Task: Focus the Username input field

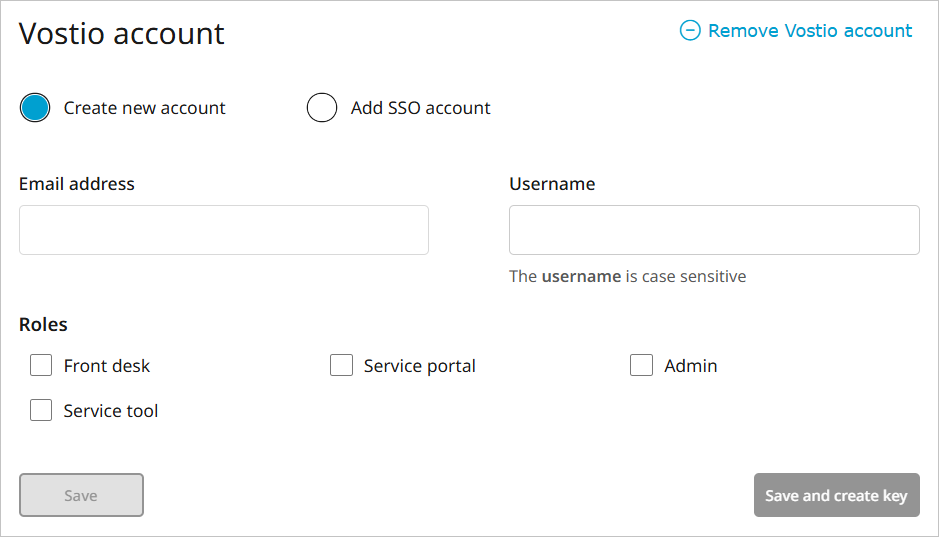Action: (x=714, y=230)
